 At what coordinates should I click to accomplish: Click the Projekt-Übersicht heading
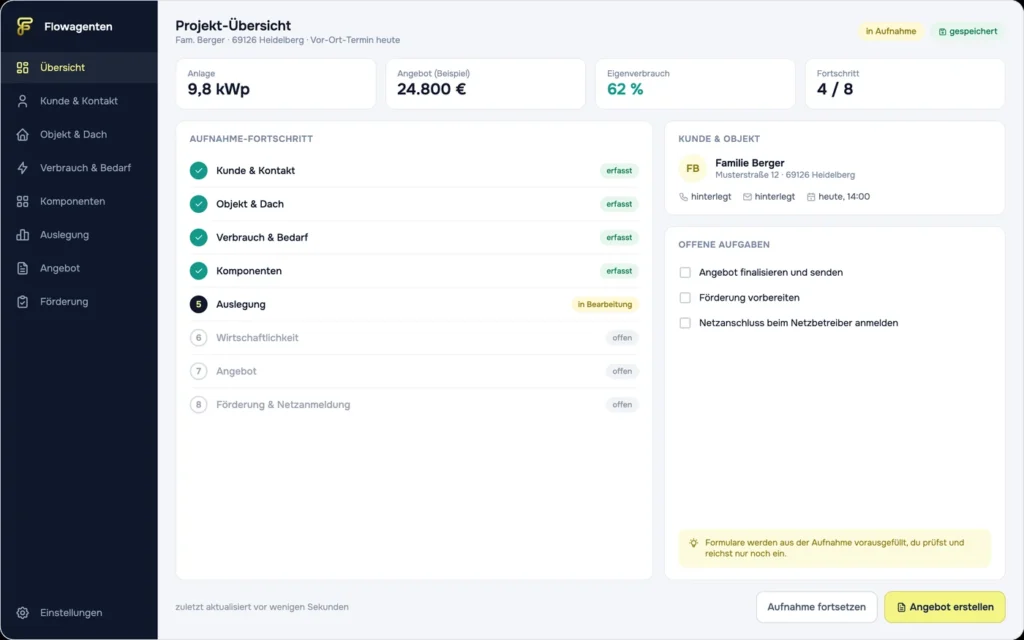(233, 25)
